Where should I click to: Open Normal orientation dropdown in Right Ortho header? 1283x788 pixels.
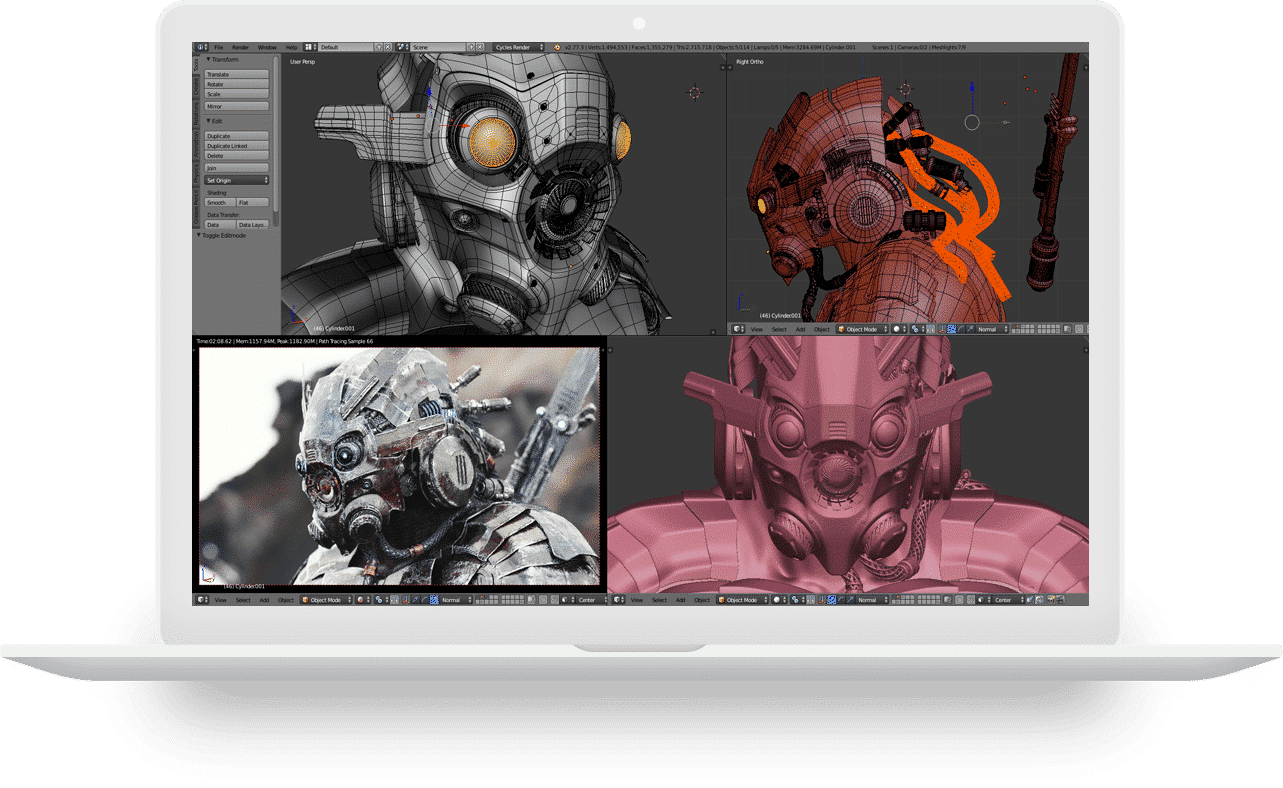(x=993, y=329)
